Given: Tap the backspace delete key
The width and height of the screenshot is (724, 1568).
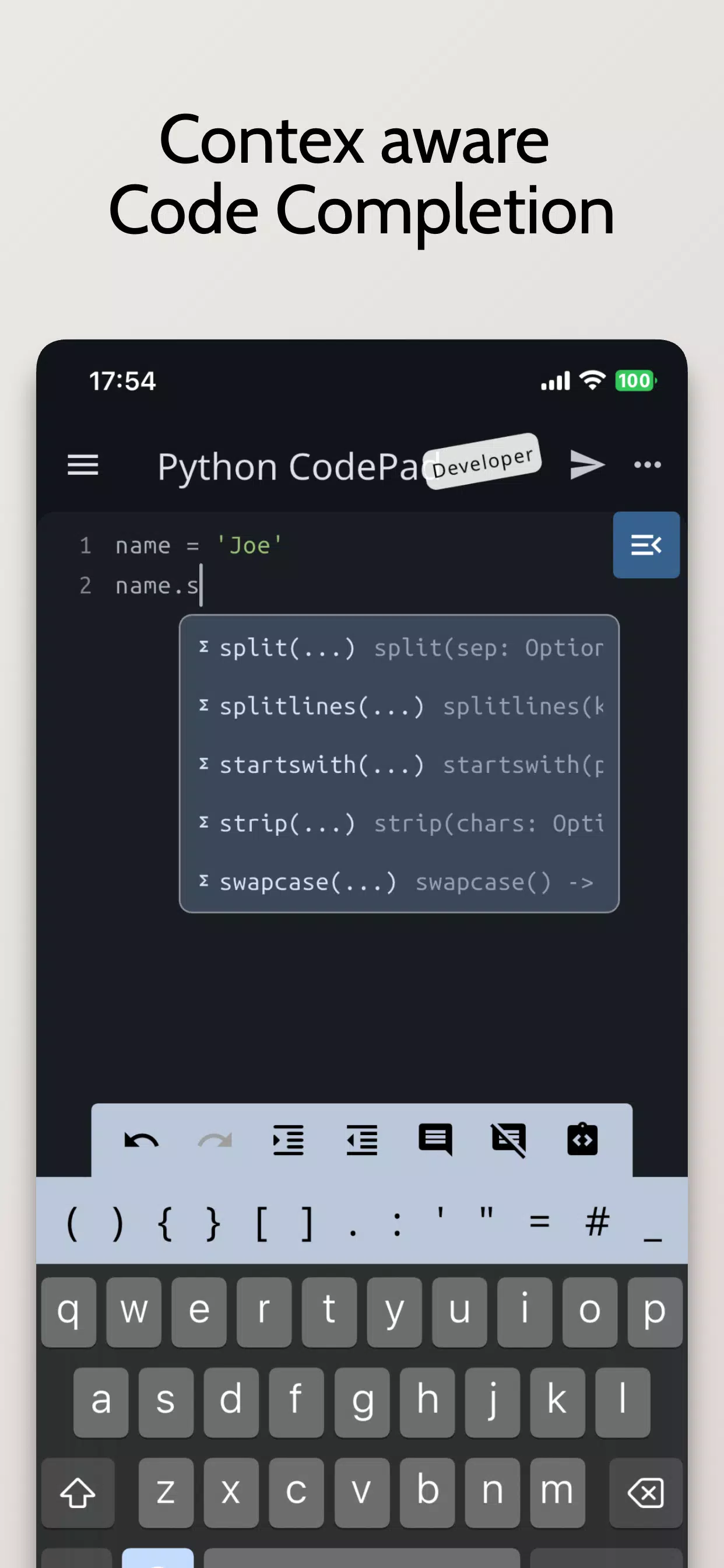Looking at the screenshot, I should click(x=645, y=1493).
